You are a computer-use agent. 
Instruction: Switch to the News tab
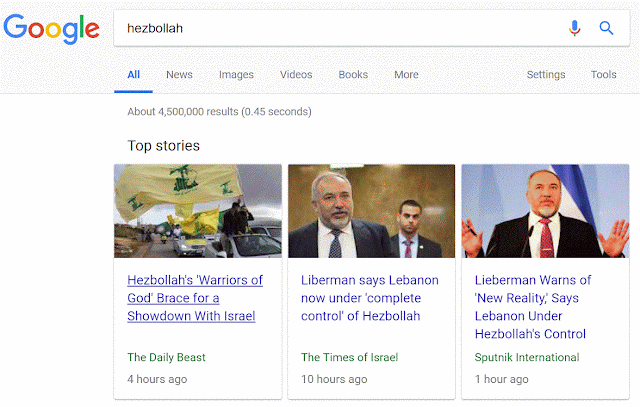(179, 75)
